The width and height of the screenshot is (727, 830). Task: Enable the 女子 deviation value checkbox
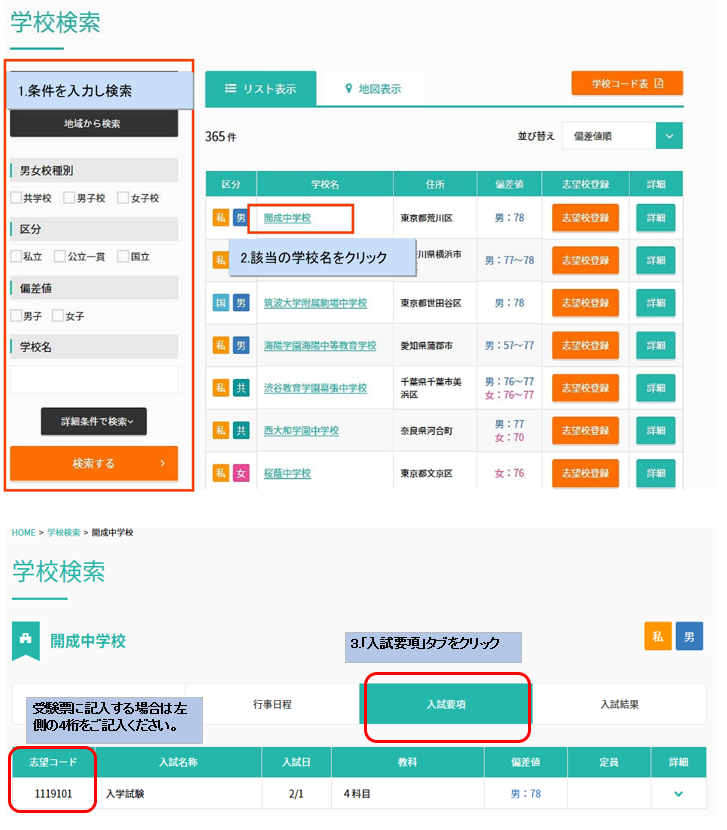click(x=58, y=316)
